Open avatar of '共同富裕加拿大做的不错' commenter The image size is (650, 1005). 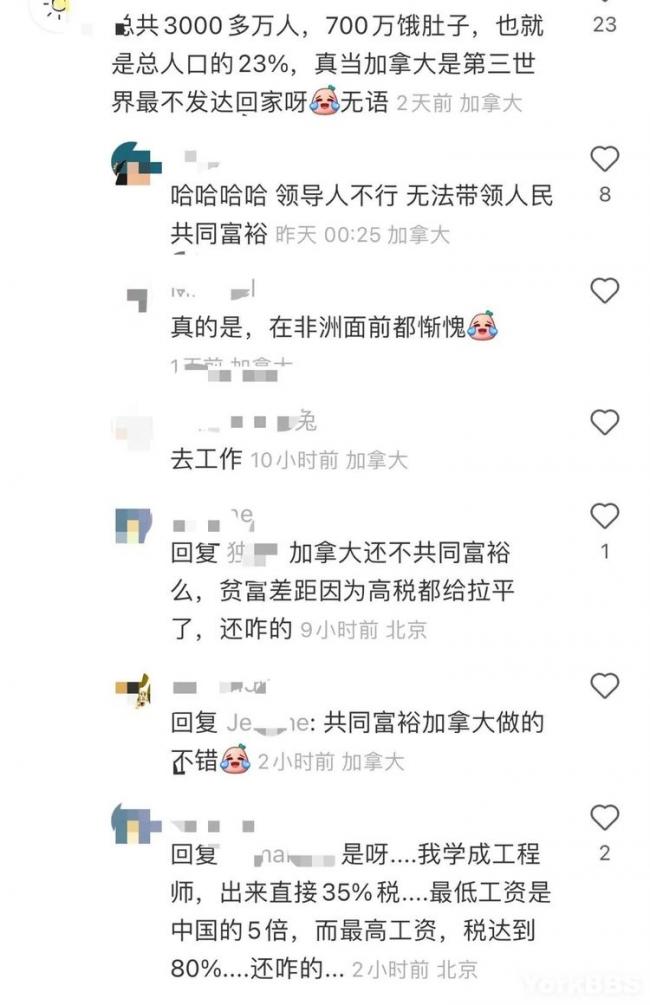pyautogui.click(x=134, y=692)
